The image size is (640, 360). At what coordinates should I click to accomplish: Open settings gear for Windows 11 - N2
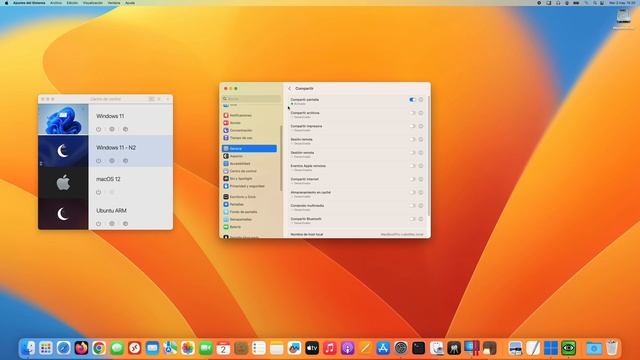coord(111,161)
